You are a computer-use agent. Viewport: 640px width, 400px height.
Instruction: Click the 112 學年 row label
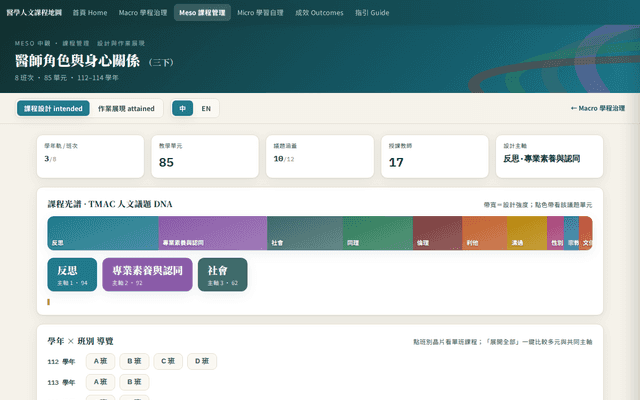point(61,362)
